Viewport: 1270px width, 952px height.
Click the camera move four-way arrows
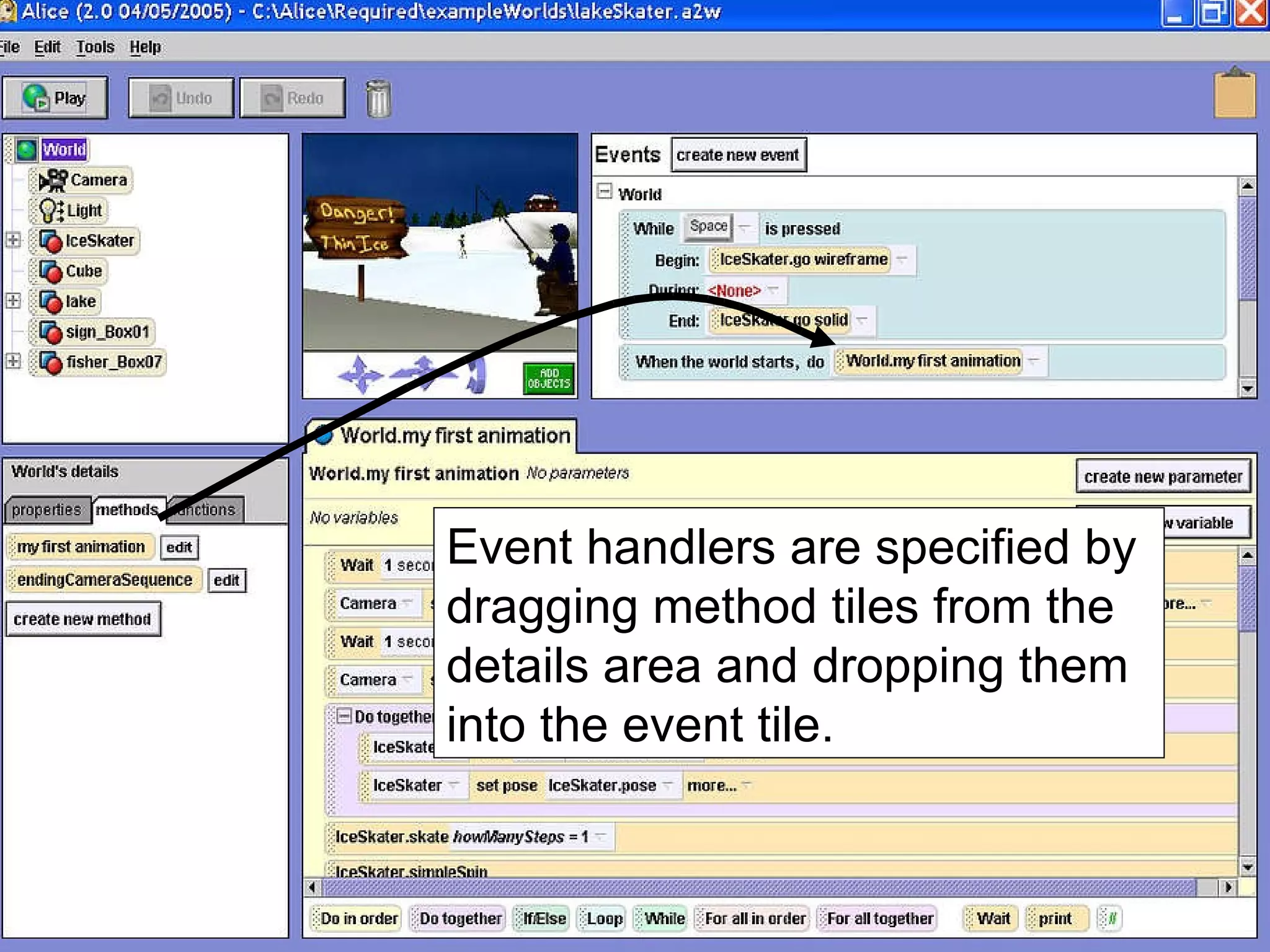click(360, 374)
